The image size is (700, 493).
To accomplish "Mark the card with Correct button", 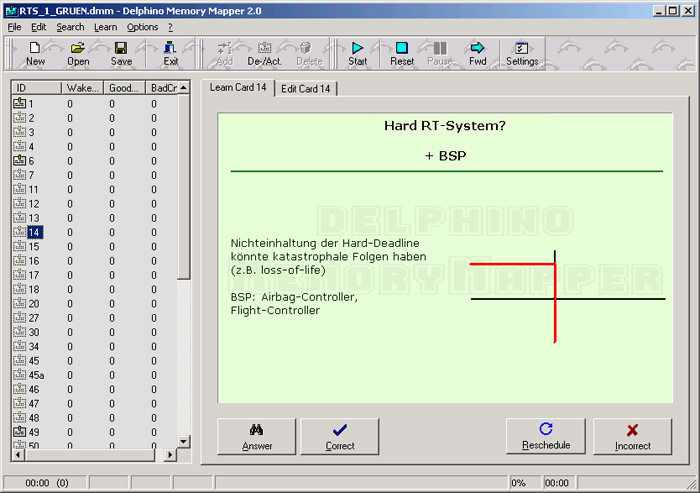I will tap(340, 437).
